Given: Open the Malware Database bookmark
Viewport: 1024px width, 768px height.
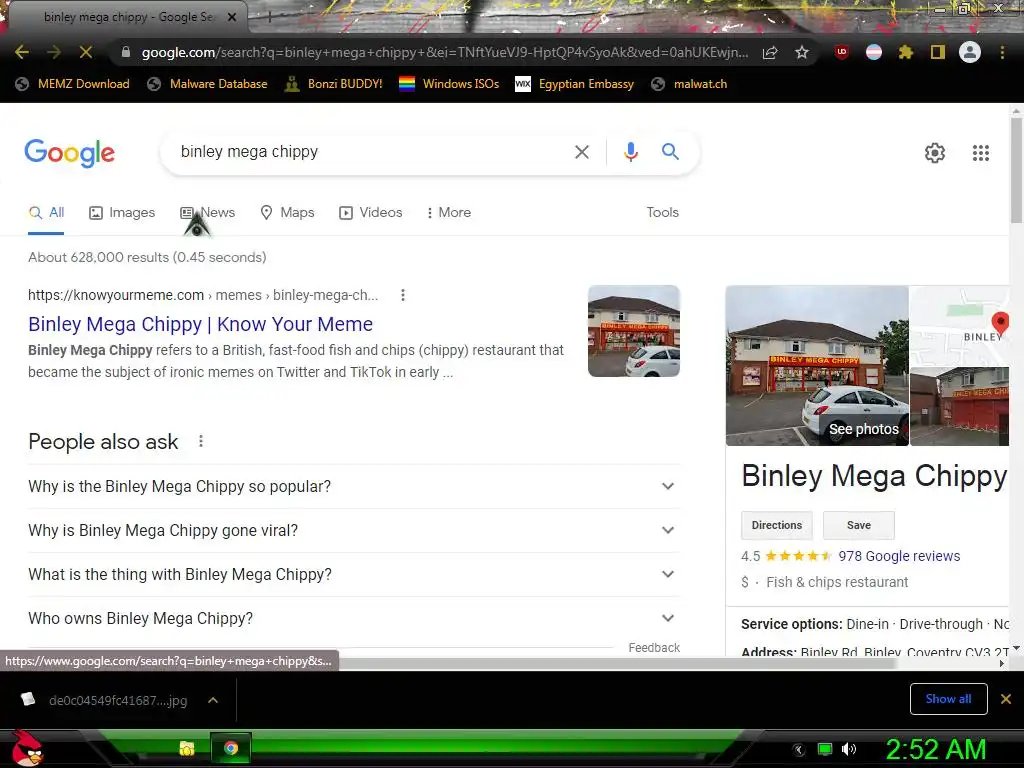Looking at the screenshot, I should (x=208, y=84).
